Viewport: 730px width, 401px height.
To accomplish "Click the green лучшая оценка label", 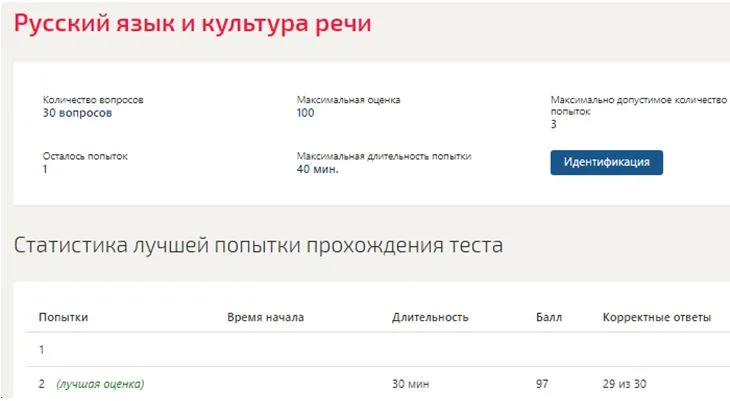I will [x=100, y=384].
